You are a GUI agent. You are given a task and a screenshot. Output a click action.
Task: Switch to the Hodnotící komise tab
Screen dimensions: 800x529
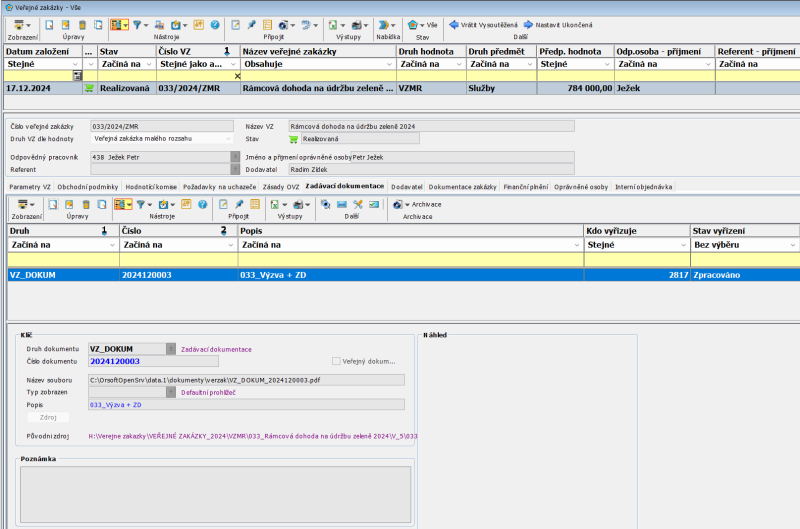pyautogui.click(x=154, y=187)
